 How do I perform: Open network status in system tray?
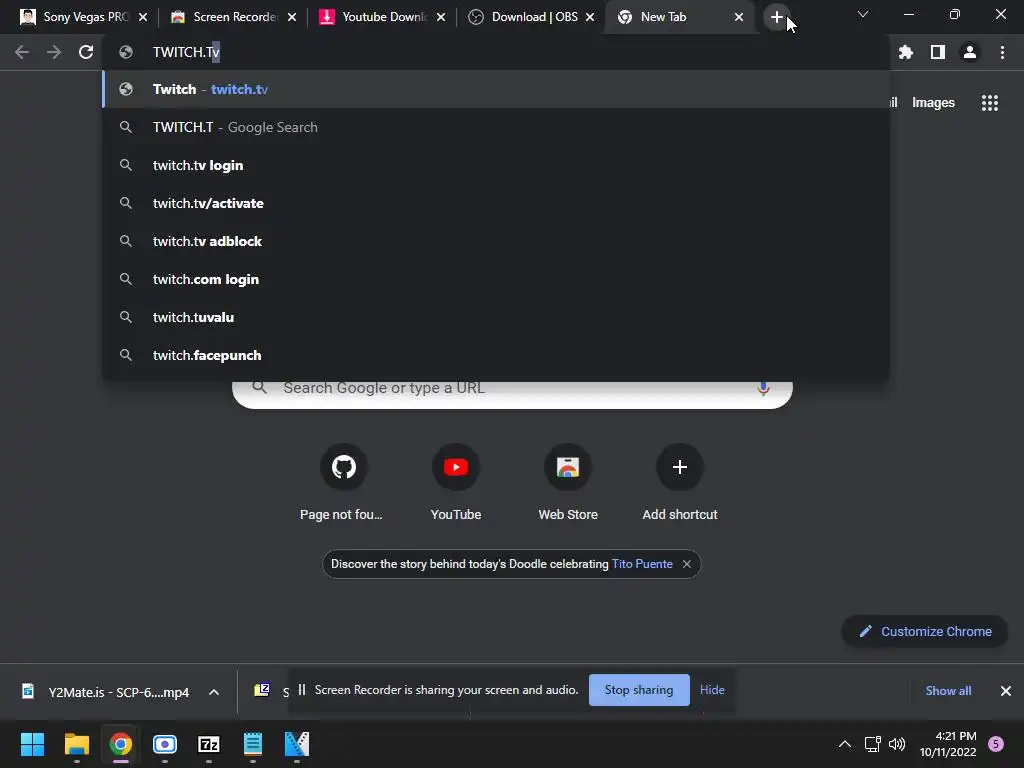pyautogui.click(x=872, y=744)
